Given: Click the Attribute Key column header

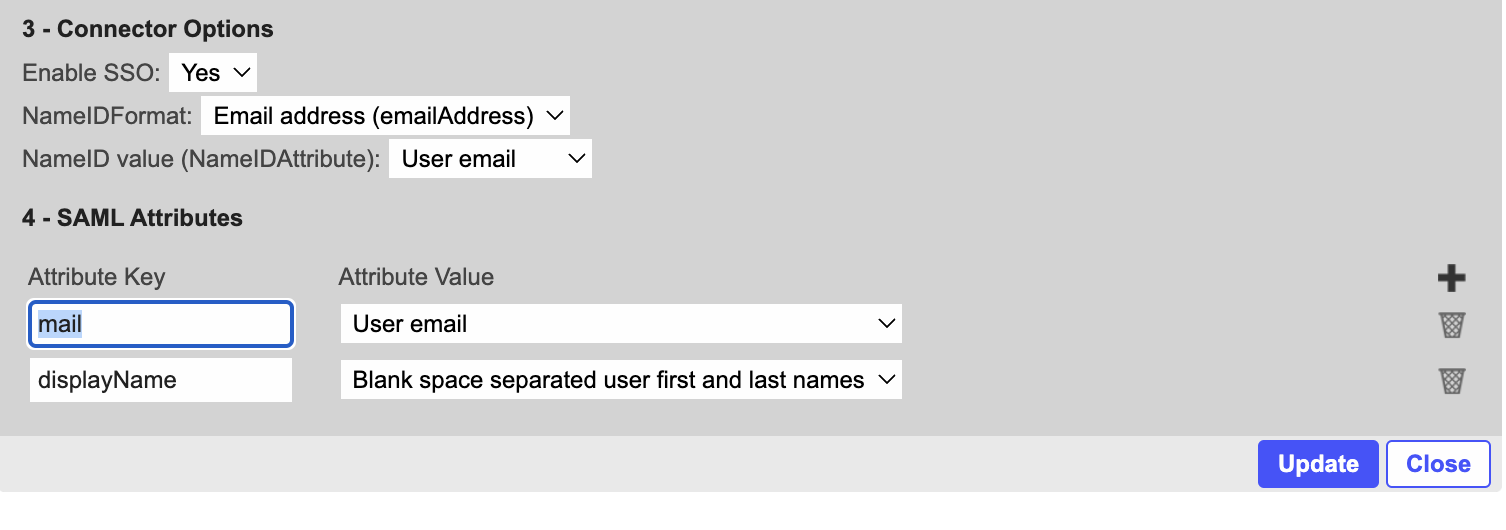Looking at the screenshot, I should [97, 277].
